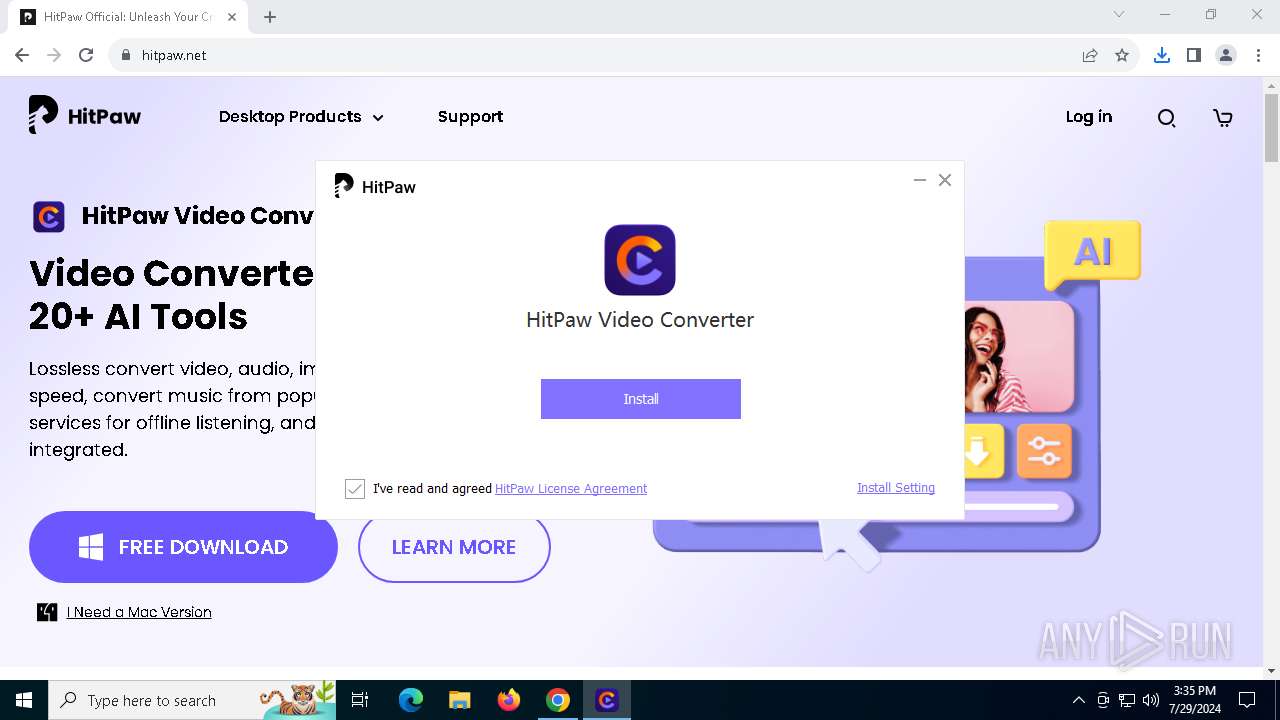Open Windows Start menu
The height and width of the screenshot is (720, 1280).
pyautogui.click(x=24, y=700)
